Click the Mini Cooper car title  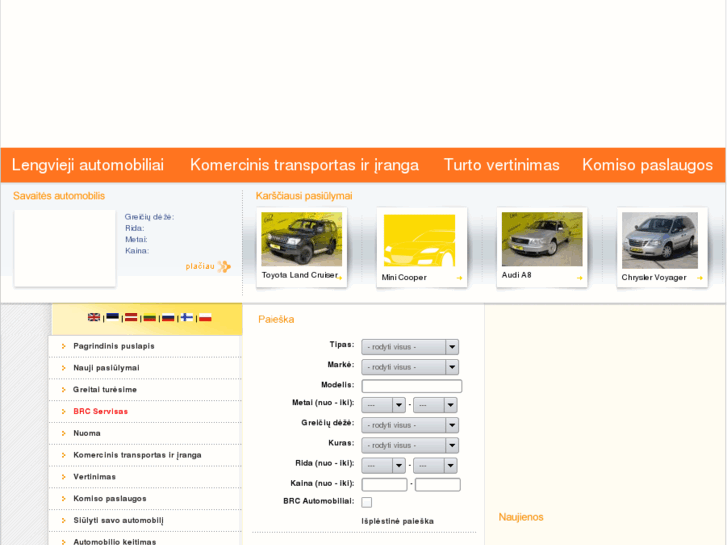404,277
